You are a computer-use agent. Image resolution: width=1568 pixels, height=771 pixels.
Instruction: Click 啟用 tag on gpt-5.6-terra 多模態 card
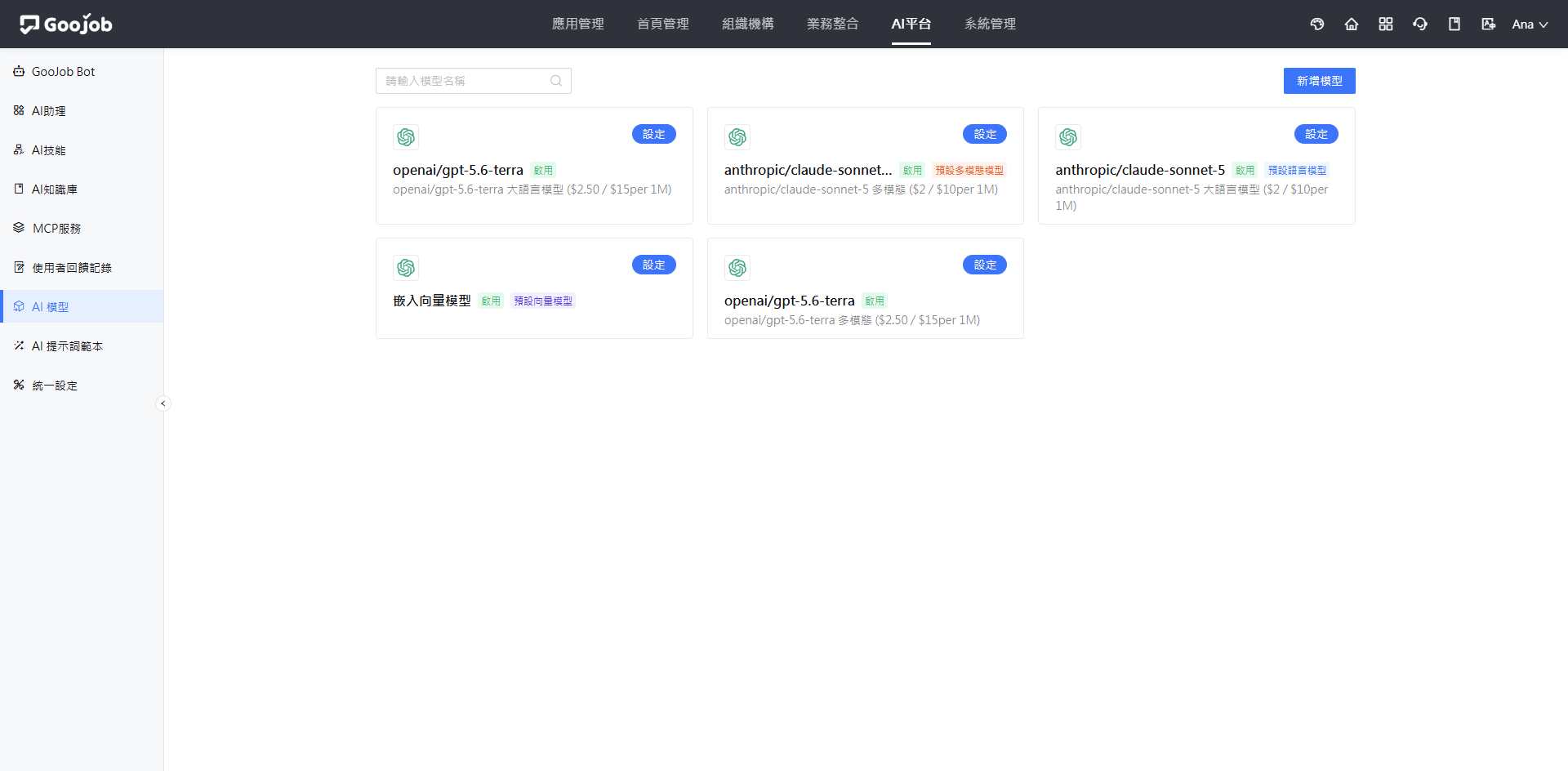point(875,301)
